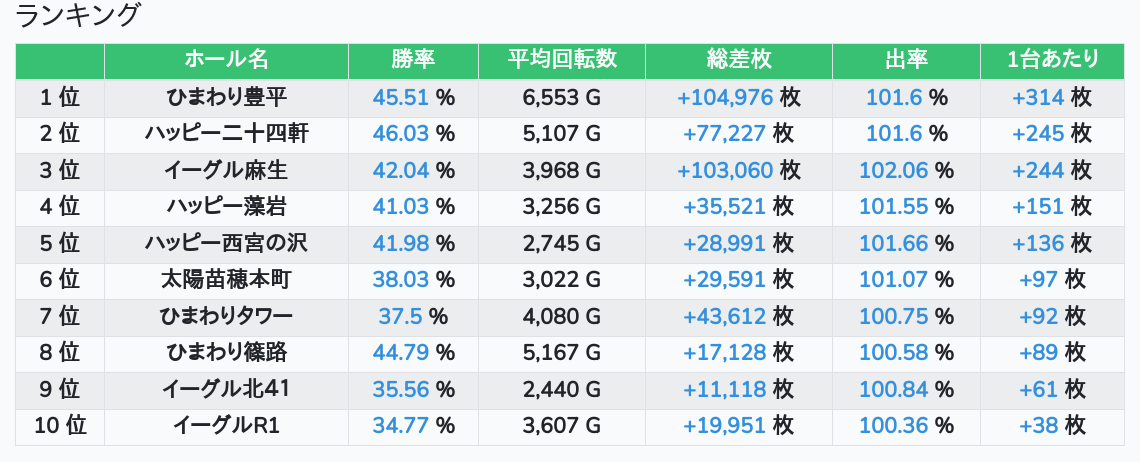
Task: Click the +38 per-machine value
Action: click(x=1038, y=426)
